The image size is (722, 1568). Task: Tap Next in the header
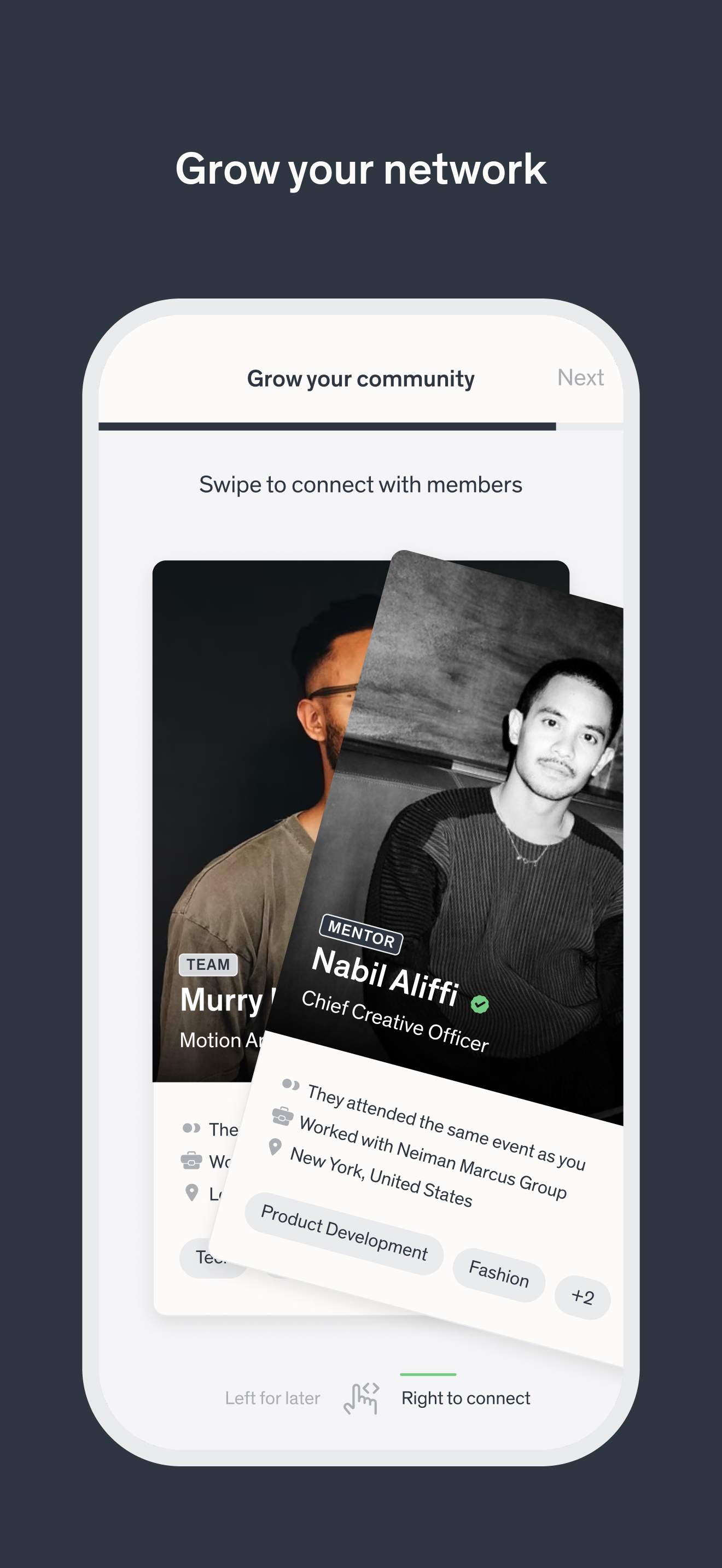tap(580, 377)
